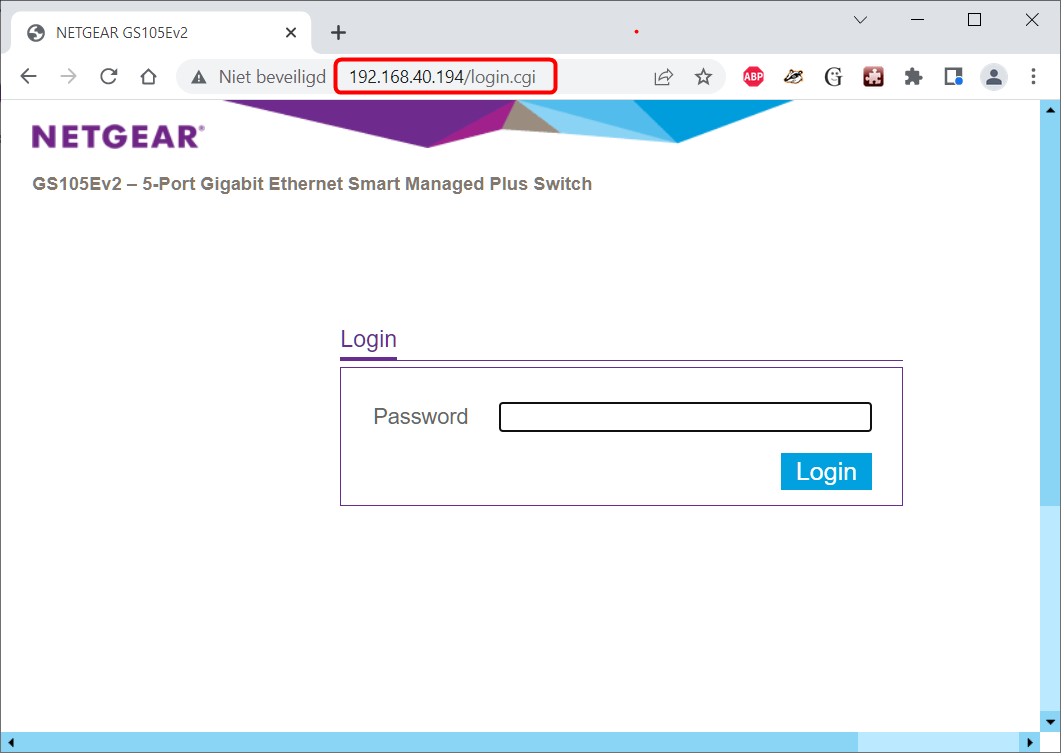Click the address bar URL 192.168.40.194/login.cgi

(x=443, y=76)
